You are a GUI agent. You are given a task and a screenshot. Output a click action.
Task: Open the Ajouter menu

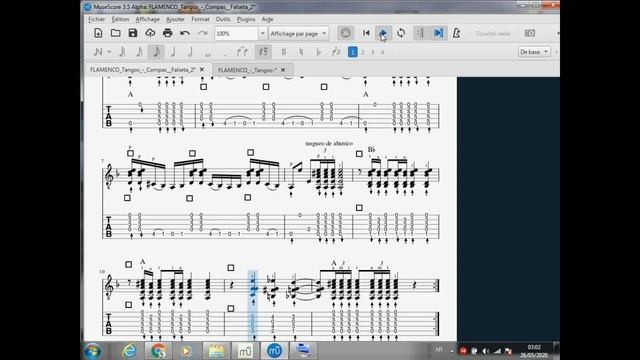point(175,19)
